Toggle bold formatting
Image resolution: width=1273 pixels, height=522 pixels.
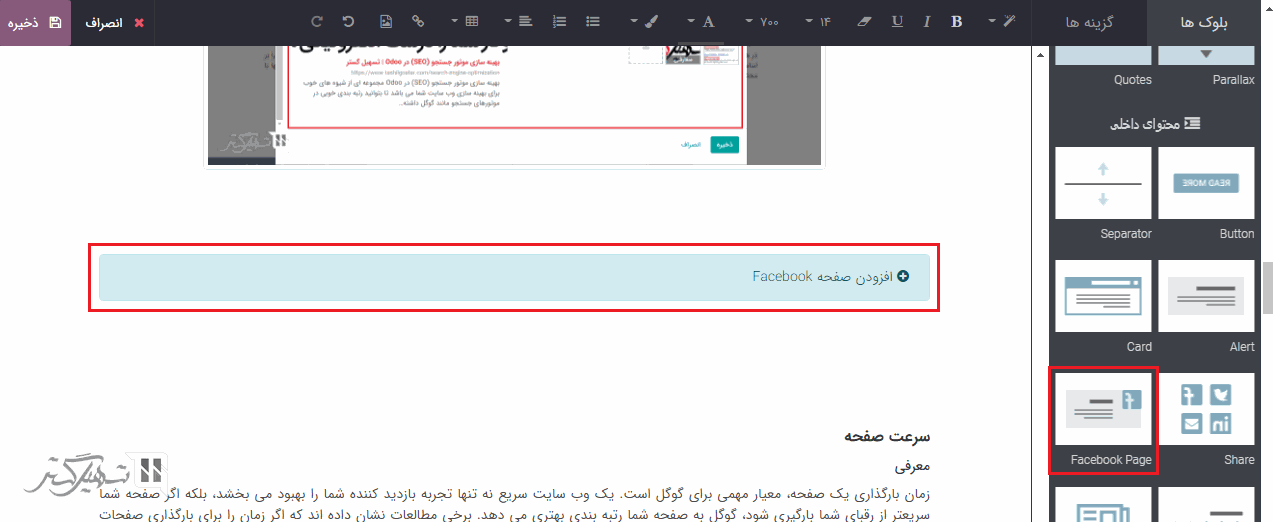click(957, 21)
